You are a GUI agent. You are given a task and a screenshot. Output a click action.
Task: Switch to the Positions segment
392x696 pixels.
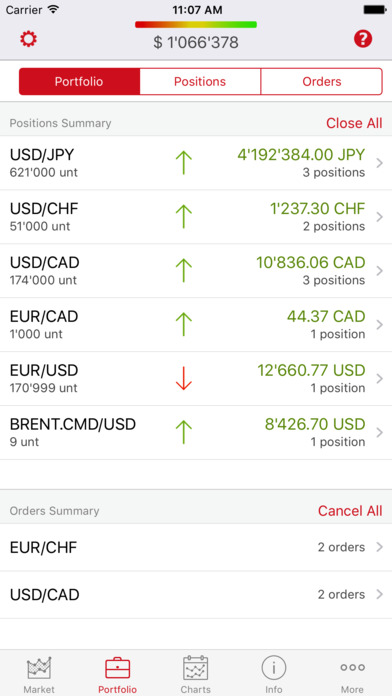coord(200,82)
